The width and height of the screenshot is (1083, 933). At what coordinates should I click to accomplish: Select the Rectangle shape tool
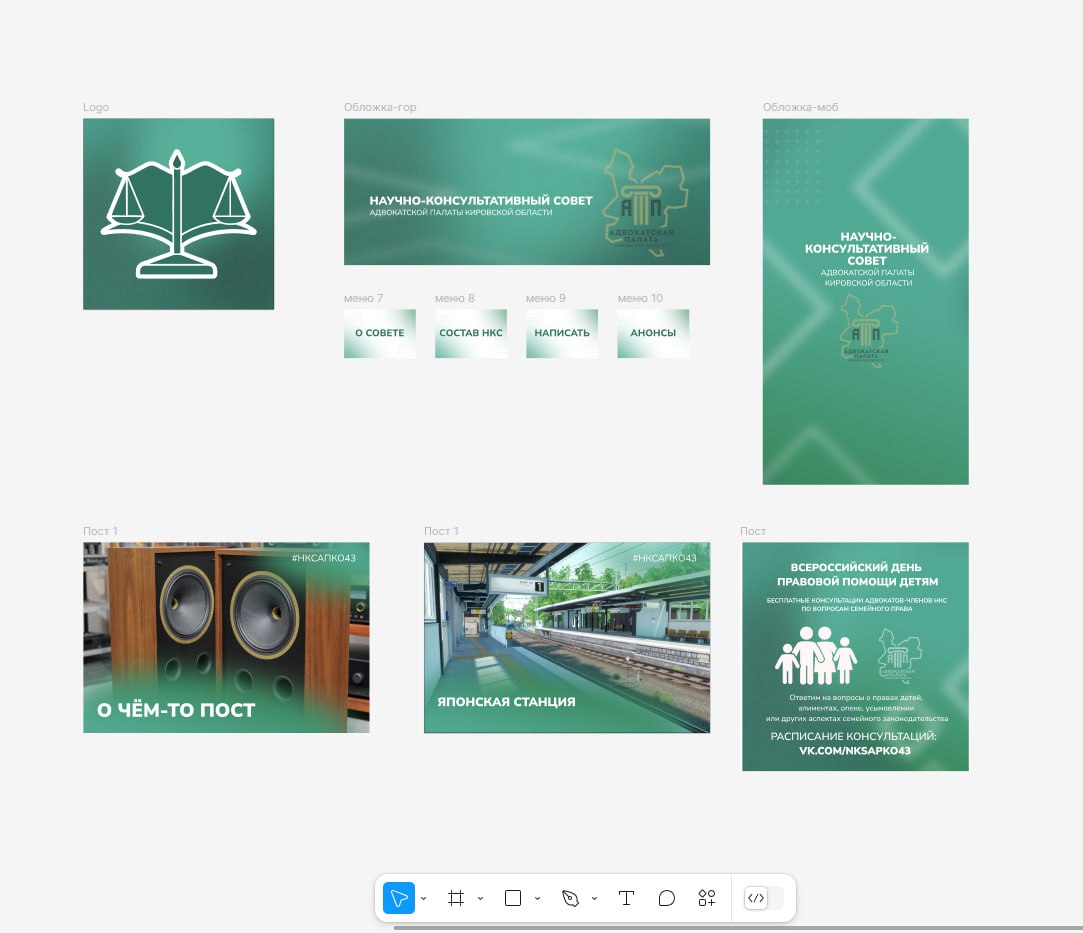(513, 898)
